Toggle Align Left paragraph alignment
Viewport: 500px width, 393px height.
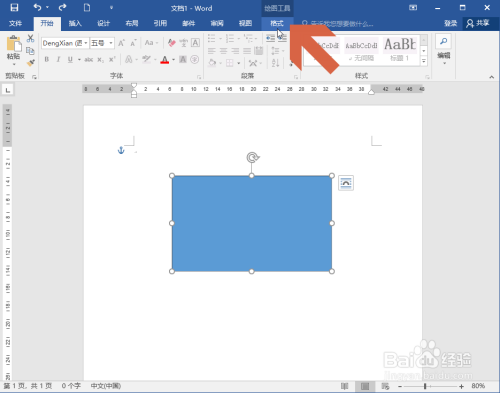point(212,51)
